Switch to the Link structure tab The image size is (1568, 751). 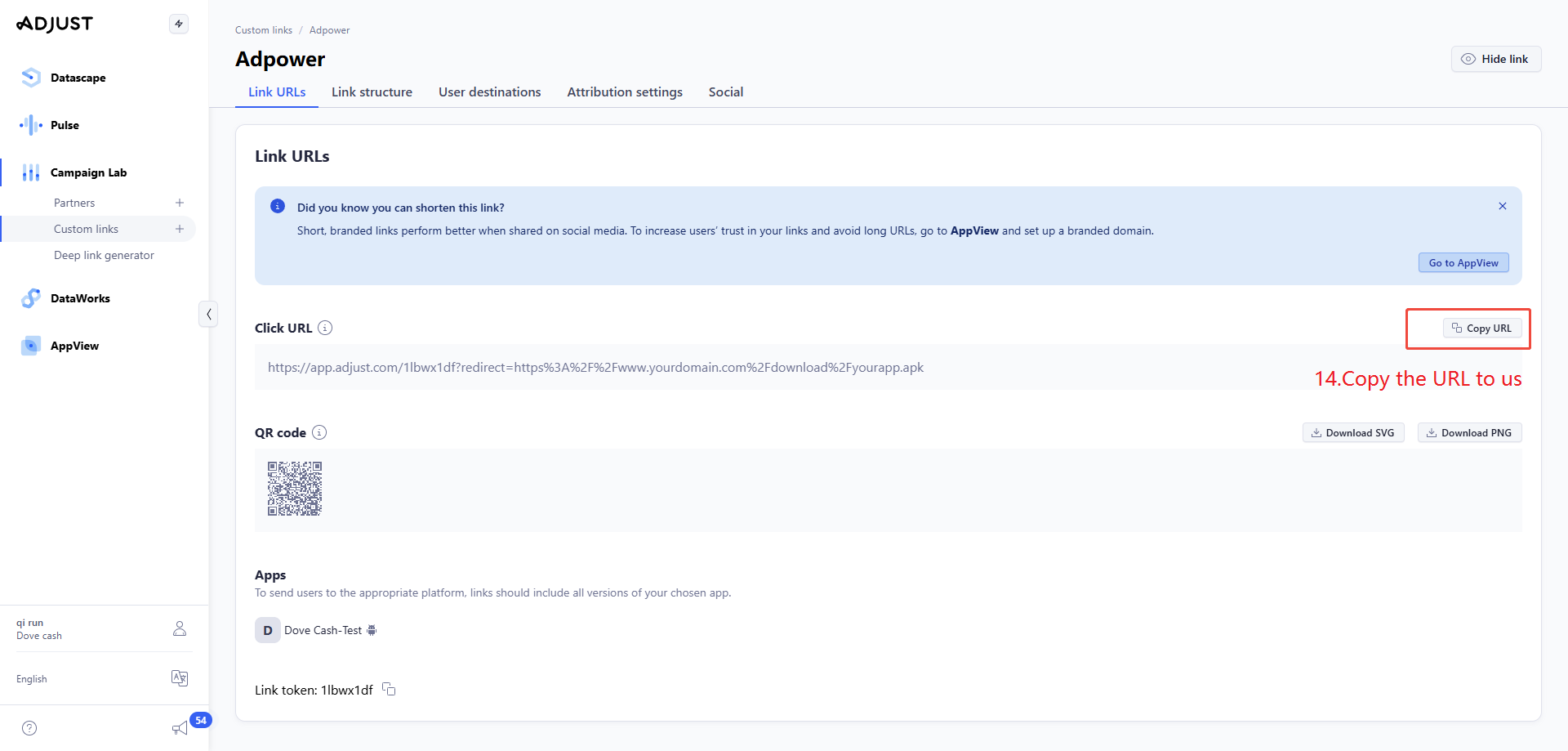tap(372, 92)
